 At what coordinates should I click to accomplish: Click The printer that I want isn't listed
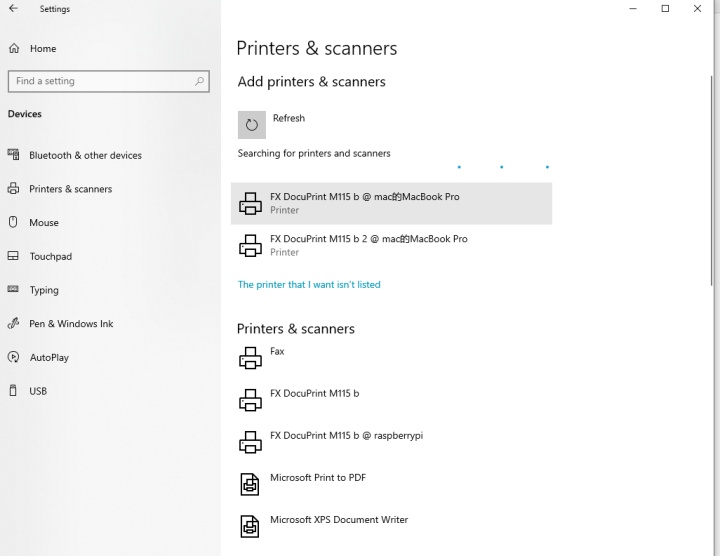[309, 285]
